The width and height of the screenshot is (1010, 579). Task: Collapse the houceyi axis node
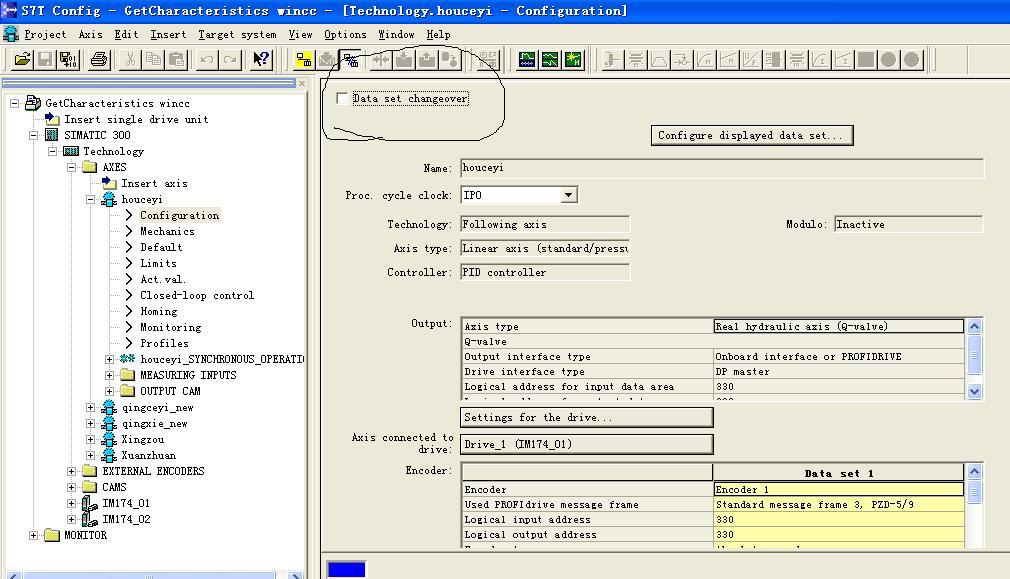point(91,200)
